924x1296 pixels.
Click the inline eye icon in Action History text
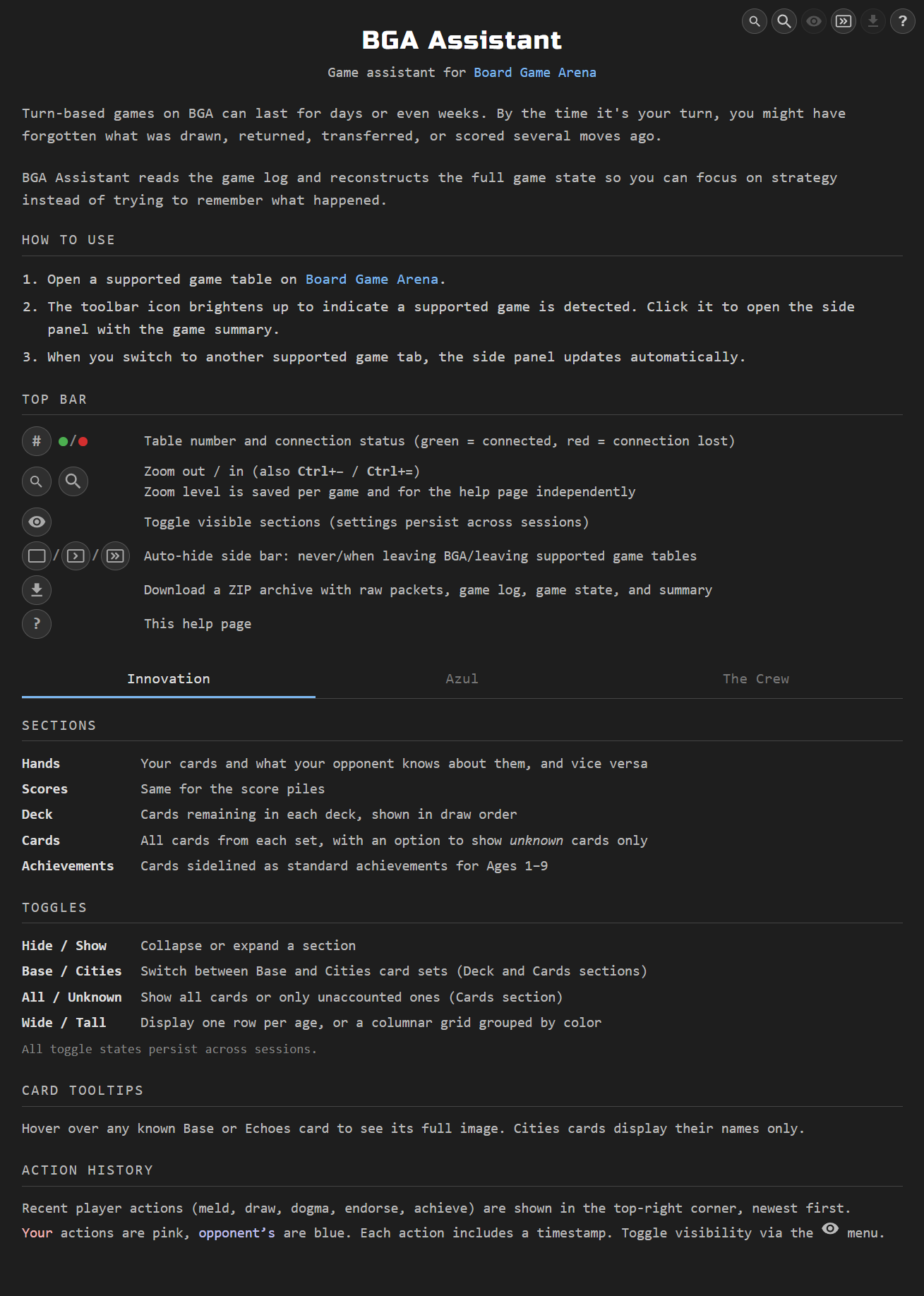(x=830, y=1229)
